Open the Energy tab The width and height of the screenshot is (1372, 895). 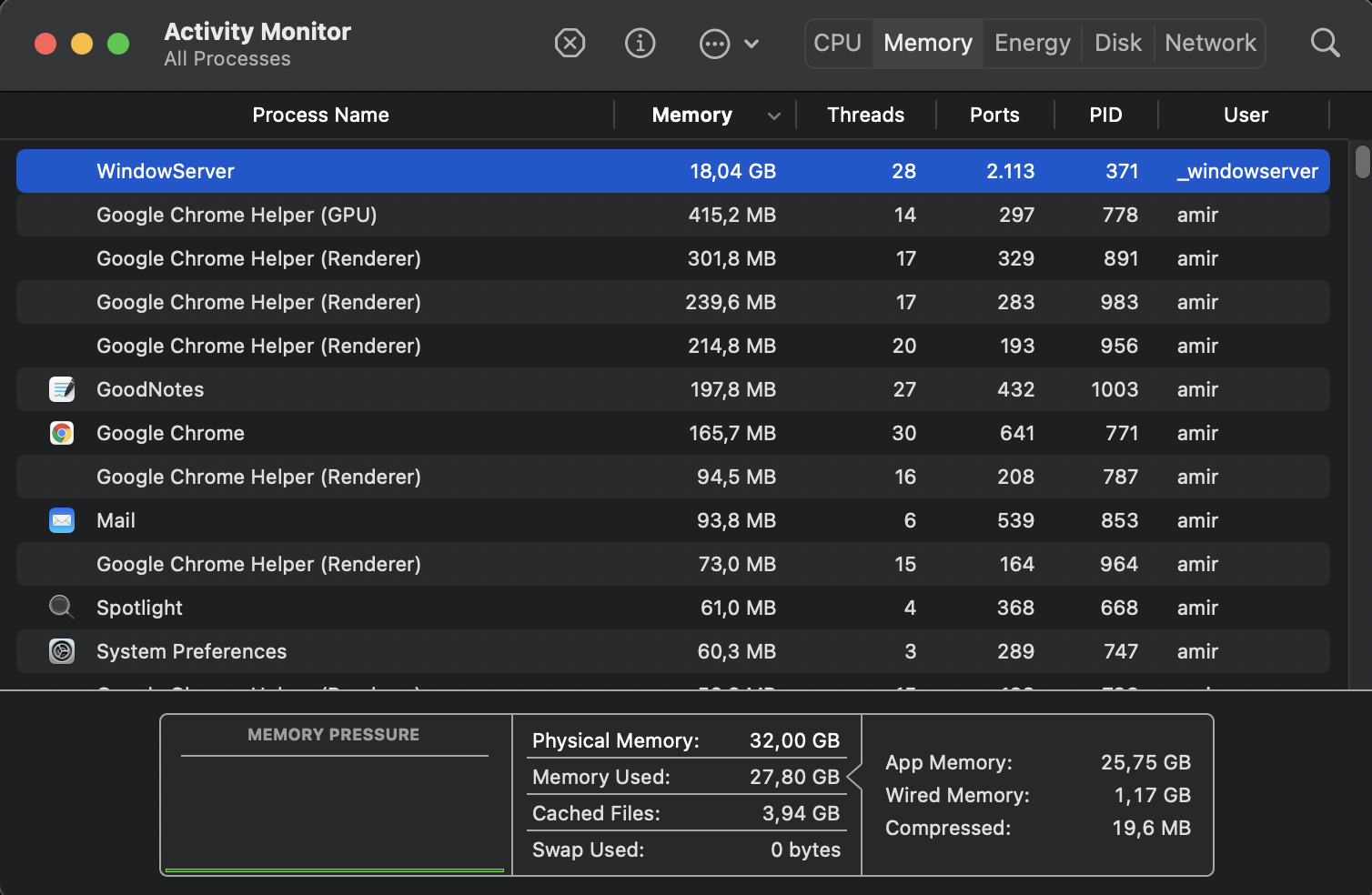(1033, 43)
